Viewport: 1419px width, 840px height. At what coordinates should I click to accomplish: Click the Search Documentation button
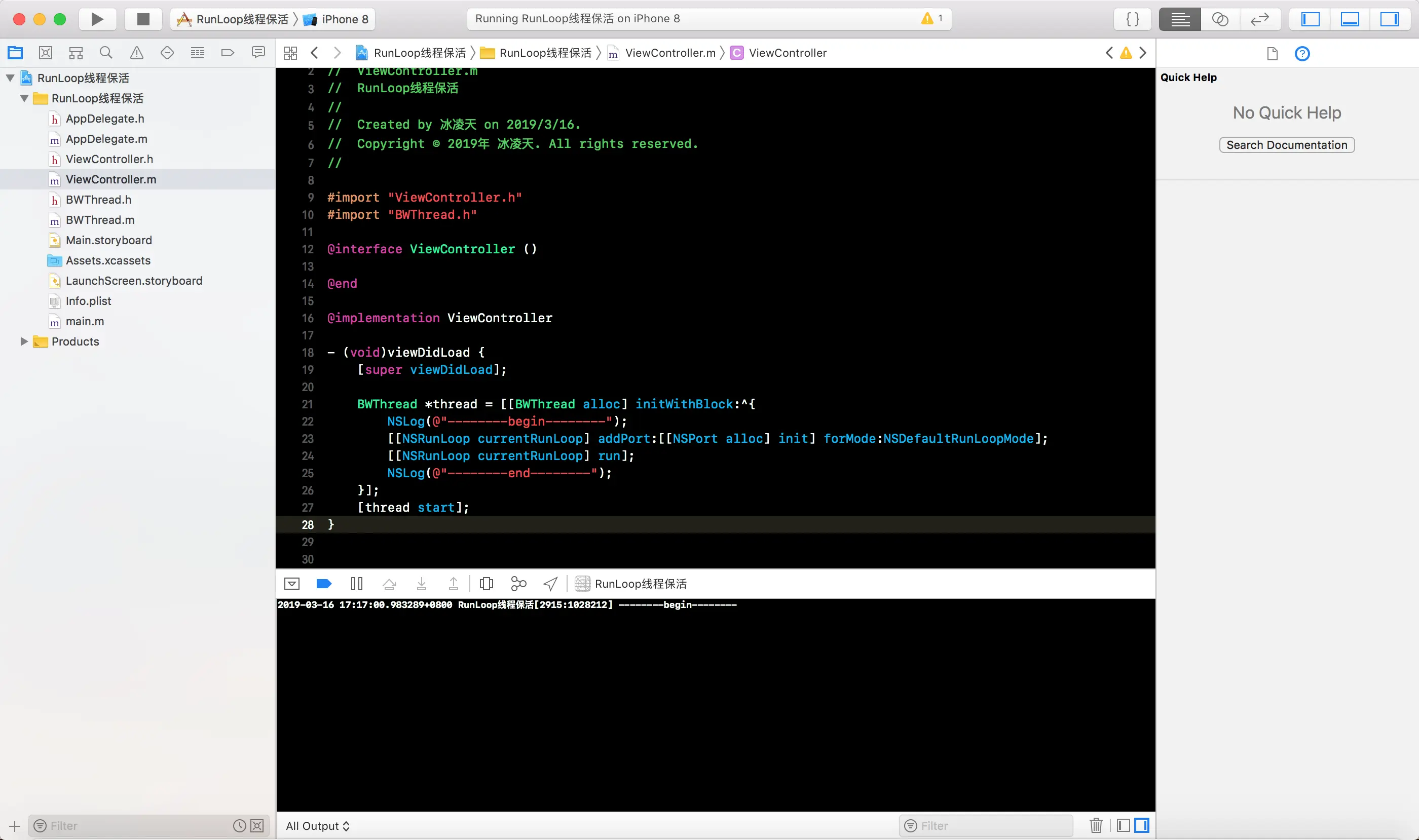[1287, 145]
